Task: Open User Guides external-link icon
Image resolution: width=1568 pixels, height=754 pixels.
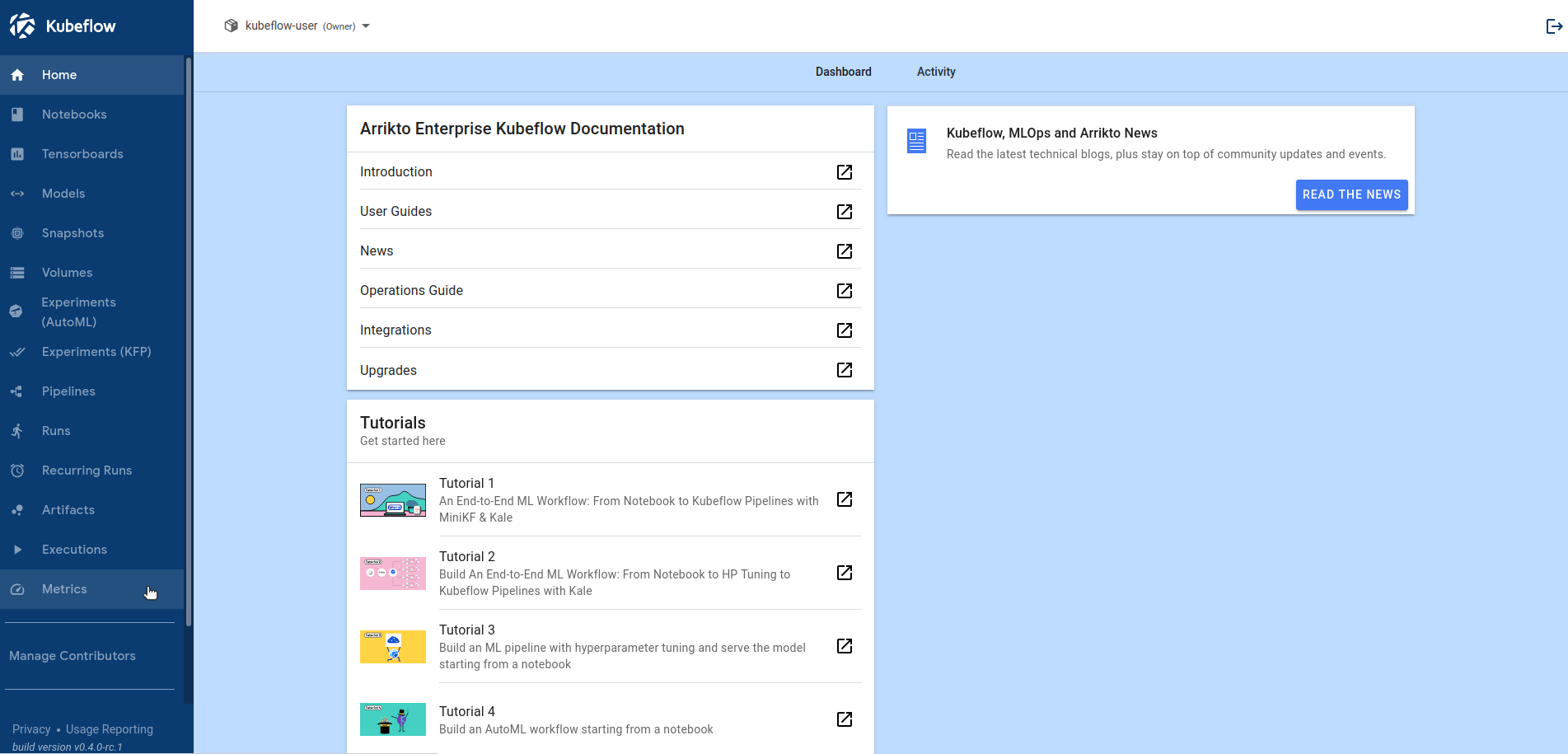Action: (x=845, y=212)
